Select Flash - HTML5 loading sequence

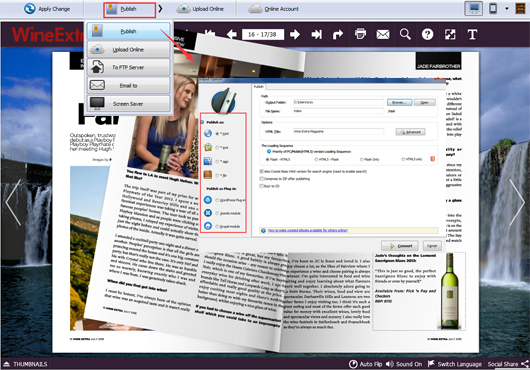[x=267, y=159]
